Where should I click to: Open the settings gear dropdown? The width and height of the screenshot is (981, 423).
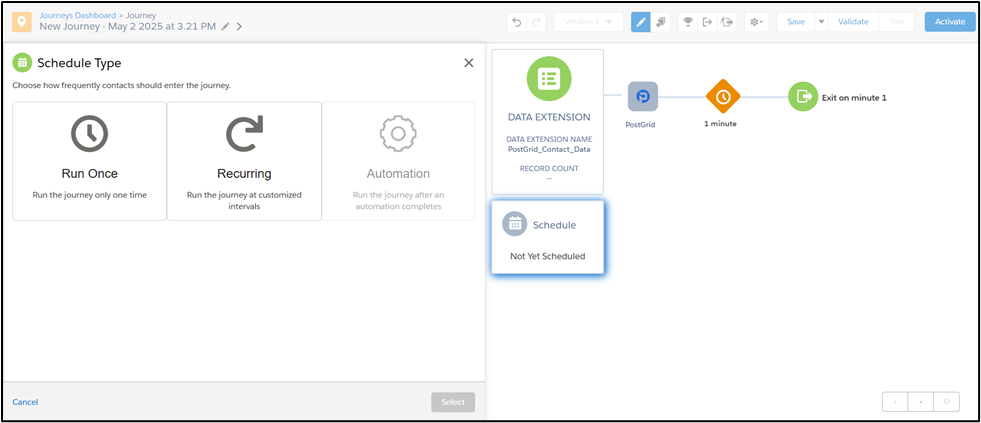756,22
